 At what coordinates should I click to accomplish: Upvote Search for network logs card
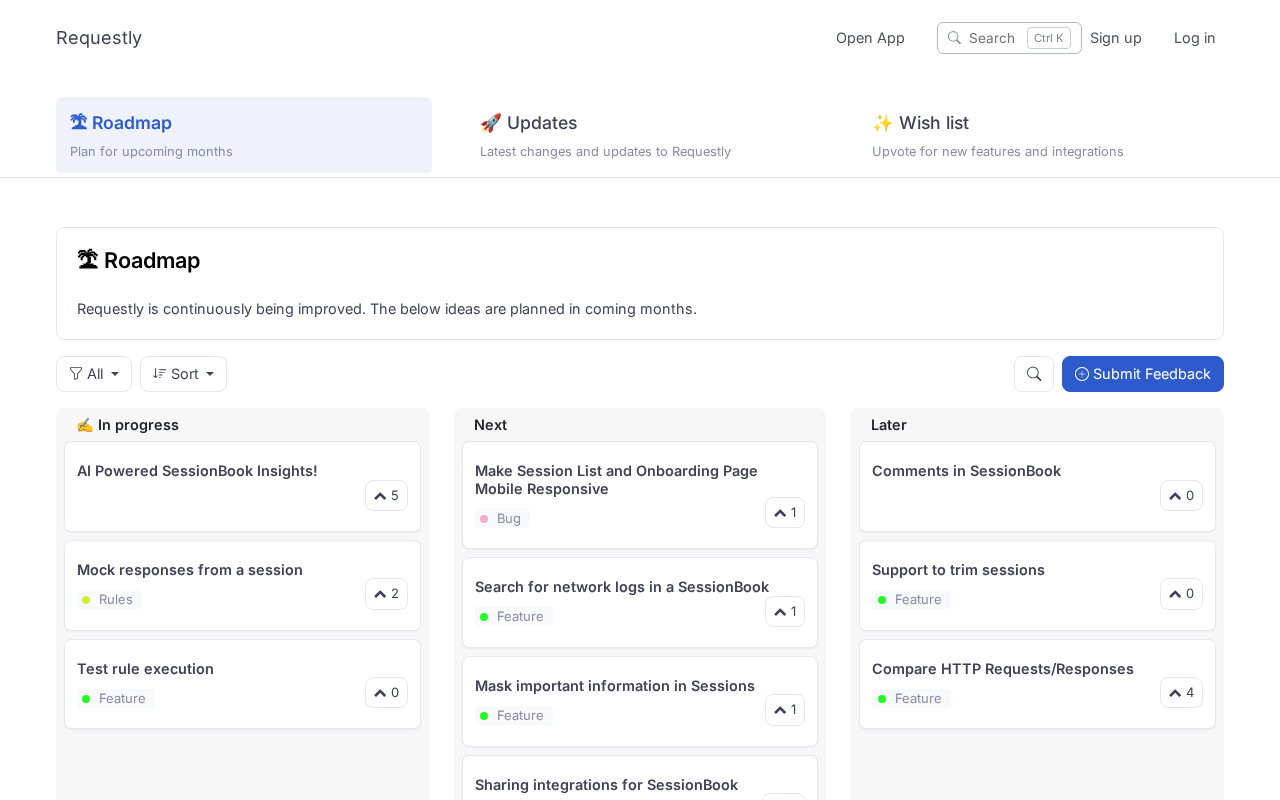click(785, 612)
